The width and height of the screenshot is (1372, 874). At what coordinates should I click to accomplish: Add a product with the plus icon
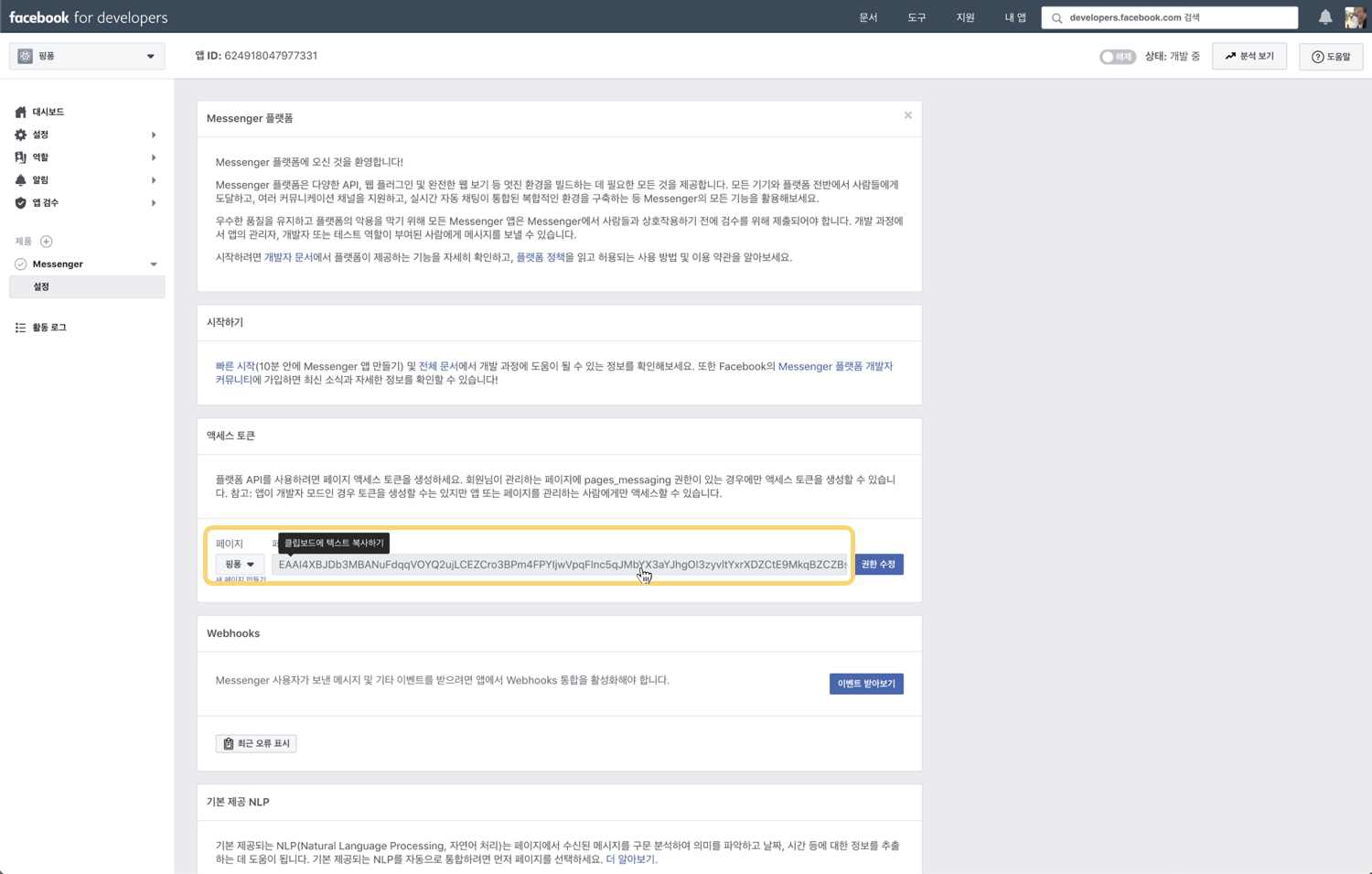click(47, 242)
